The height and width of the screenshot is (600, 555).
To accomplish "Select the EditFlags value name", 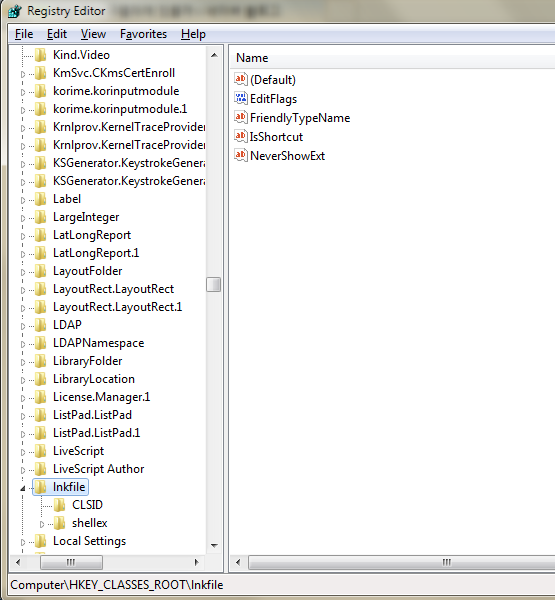I will [273, 99].
